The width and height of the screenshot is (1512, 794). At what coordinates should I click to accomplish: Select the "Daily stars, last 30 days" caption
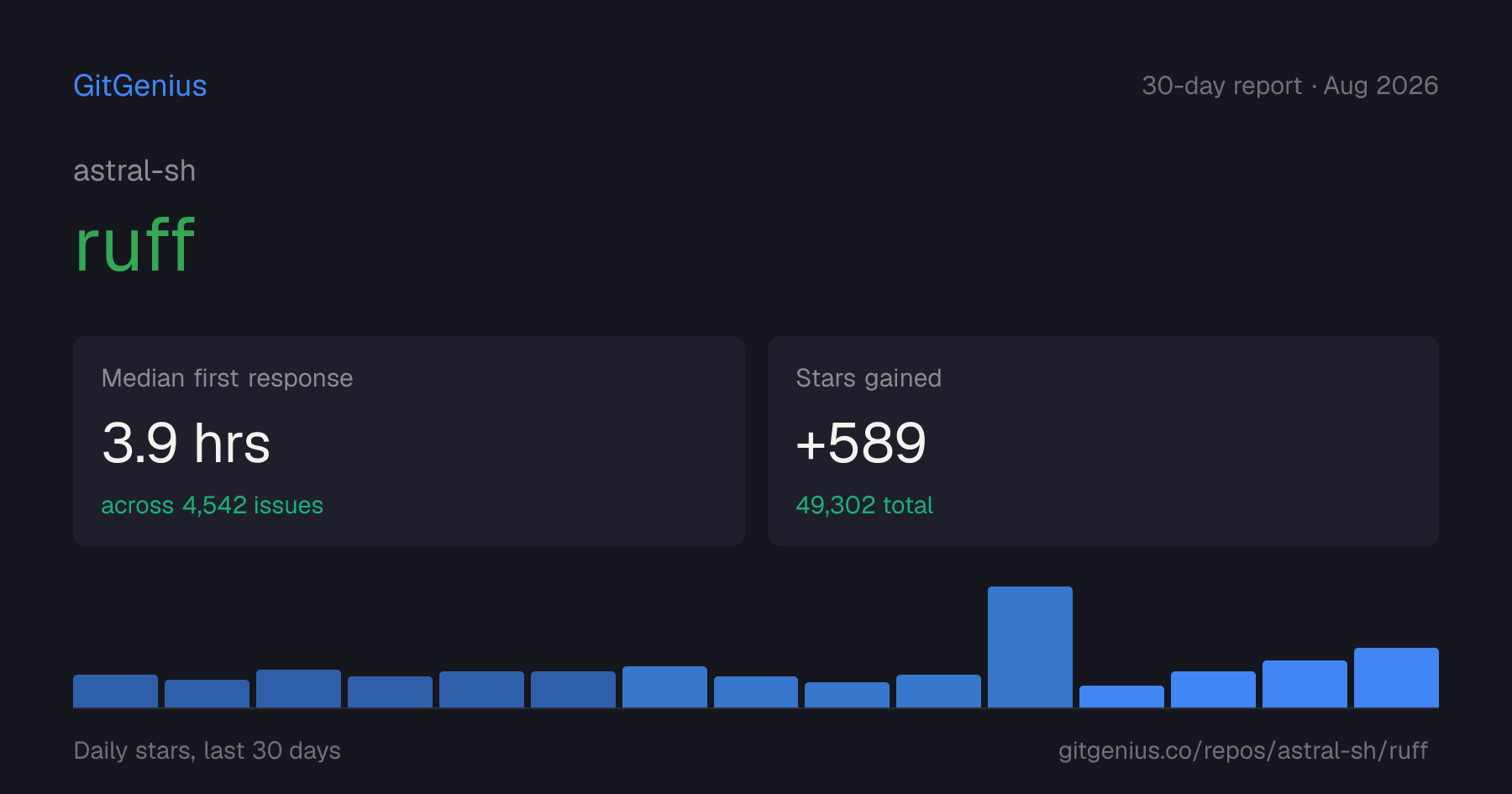coord(207,750)
